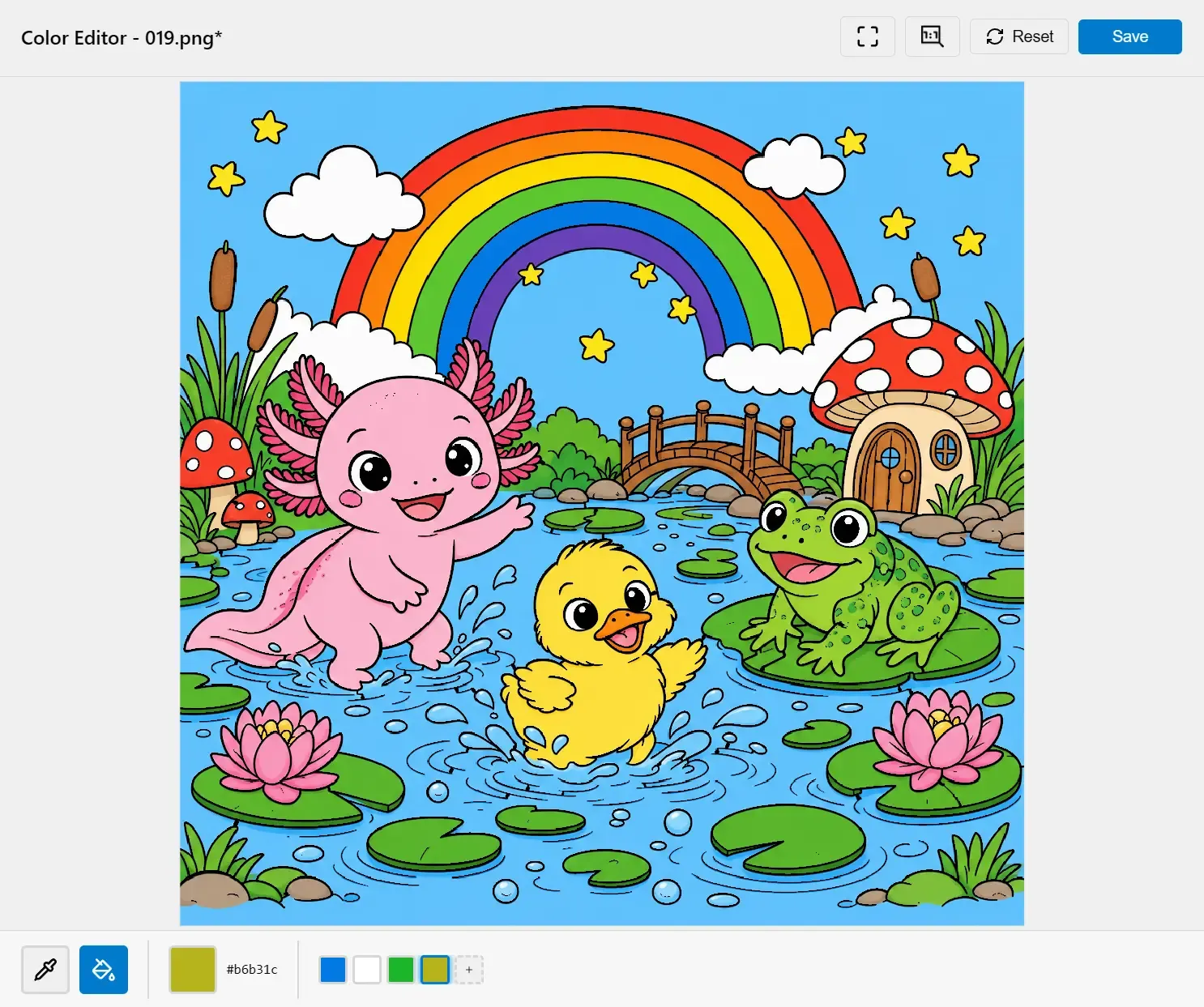Open the current olive color swatch
Viewport: 1204px width, 1007px height.
(193, 969)
